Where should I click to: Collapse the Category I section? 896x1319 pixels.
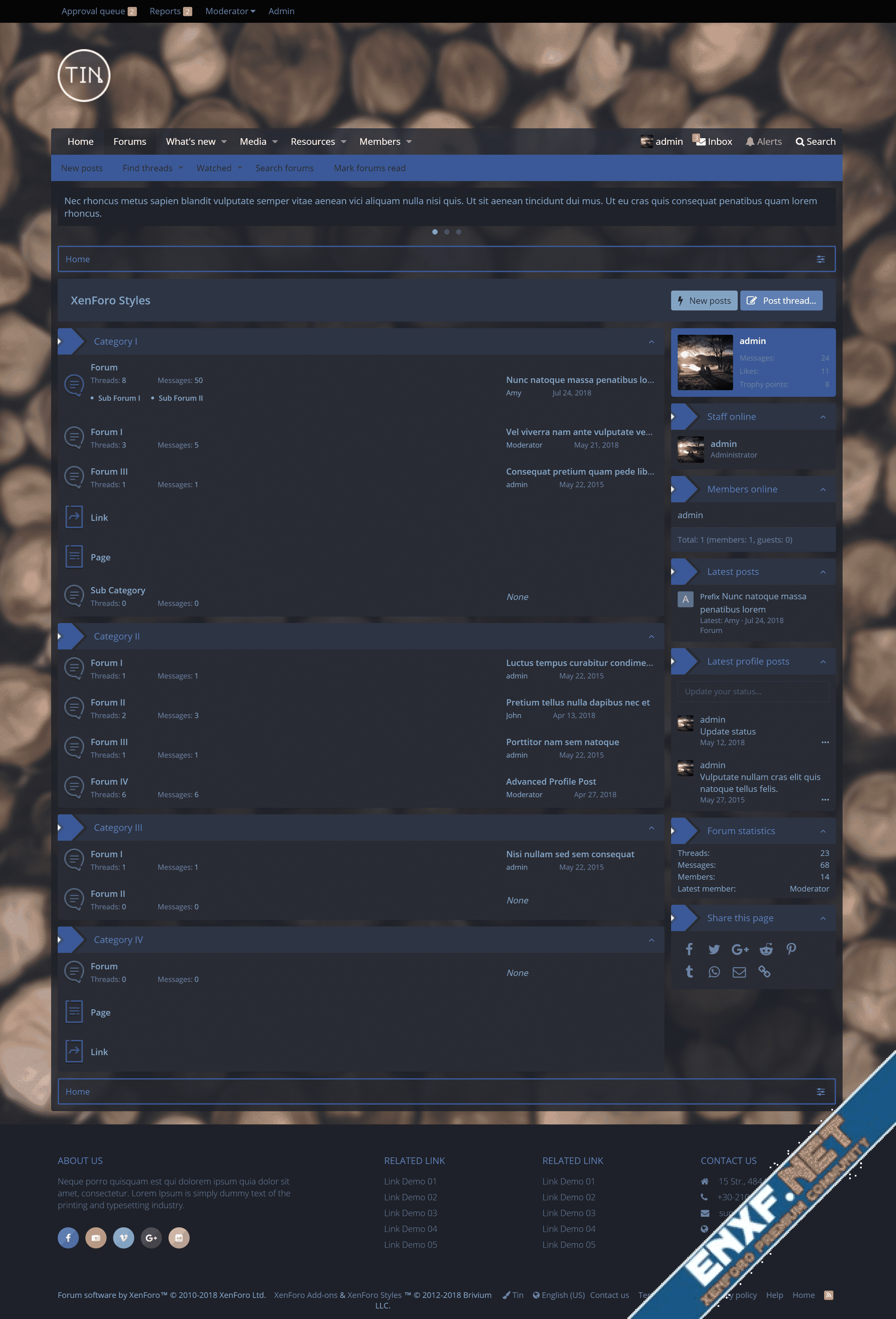coord(651,342)
